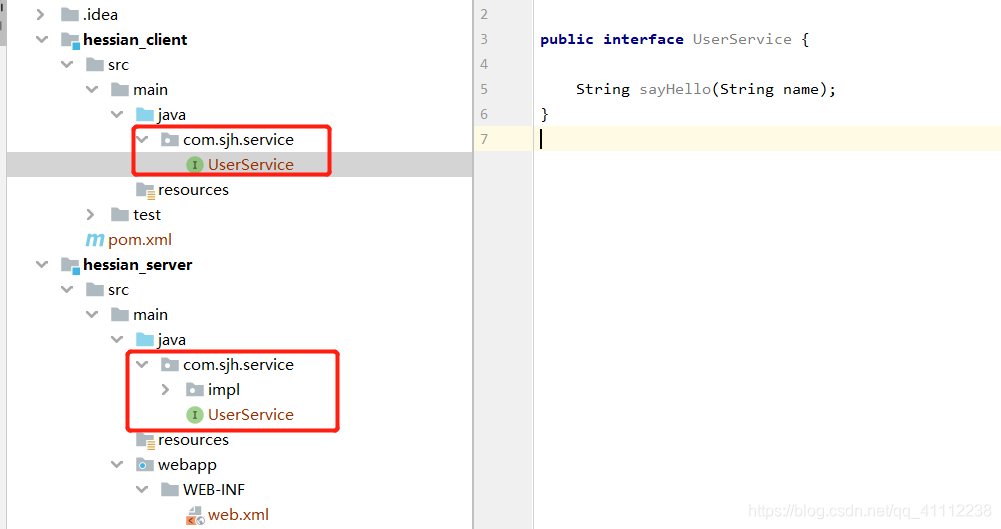Screen dimensions: 1001x529
Task: Click the test folder icon
Action: (x=120, y=214)
